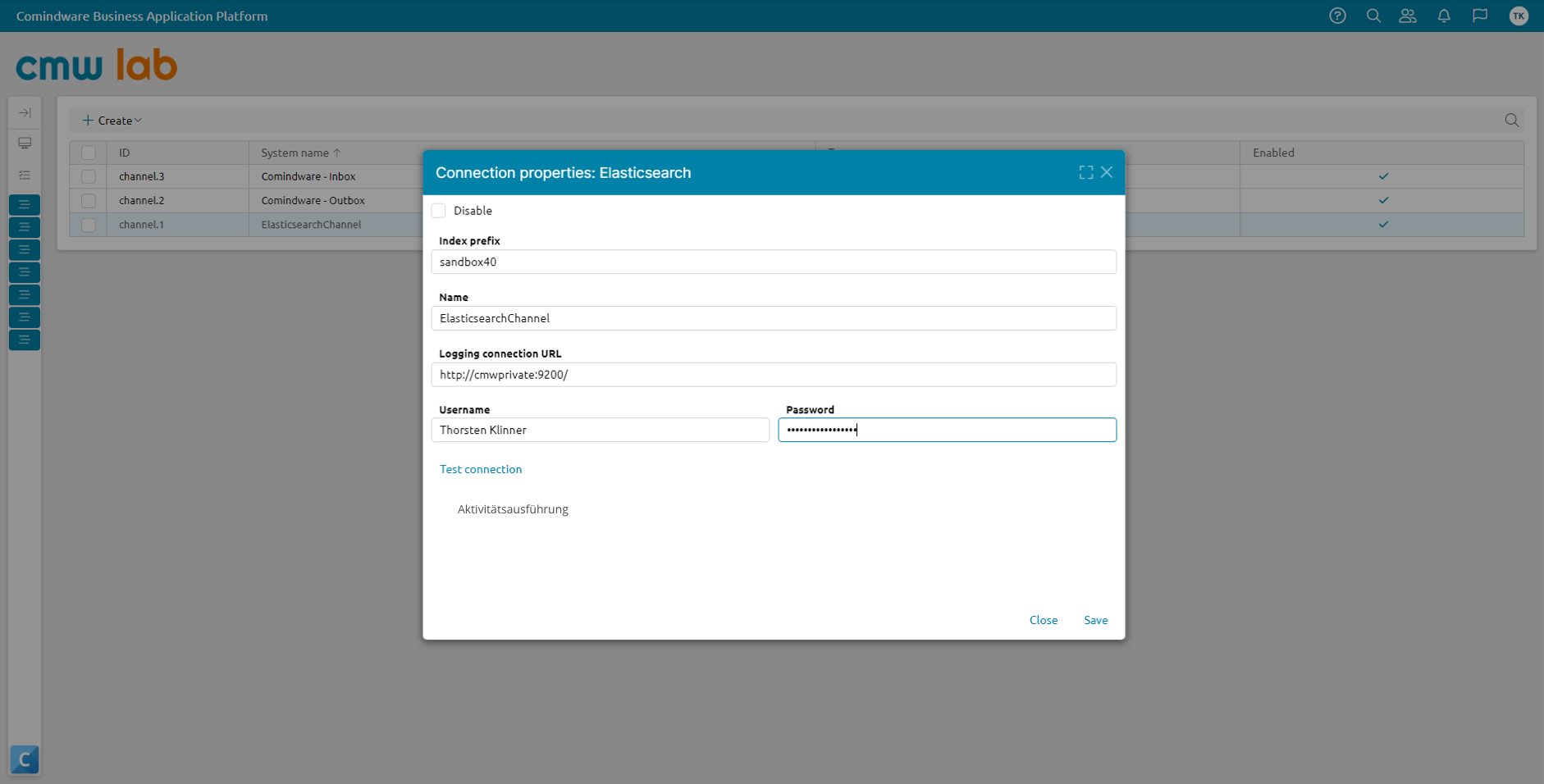Open the users group icon
The height and width of the screenshot is (784, 1544).
click(1408, 16)
